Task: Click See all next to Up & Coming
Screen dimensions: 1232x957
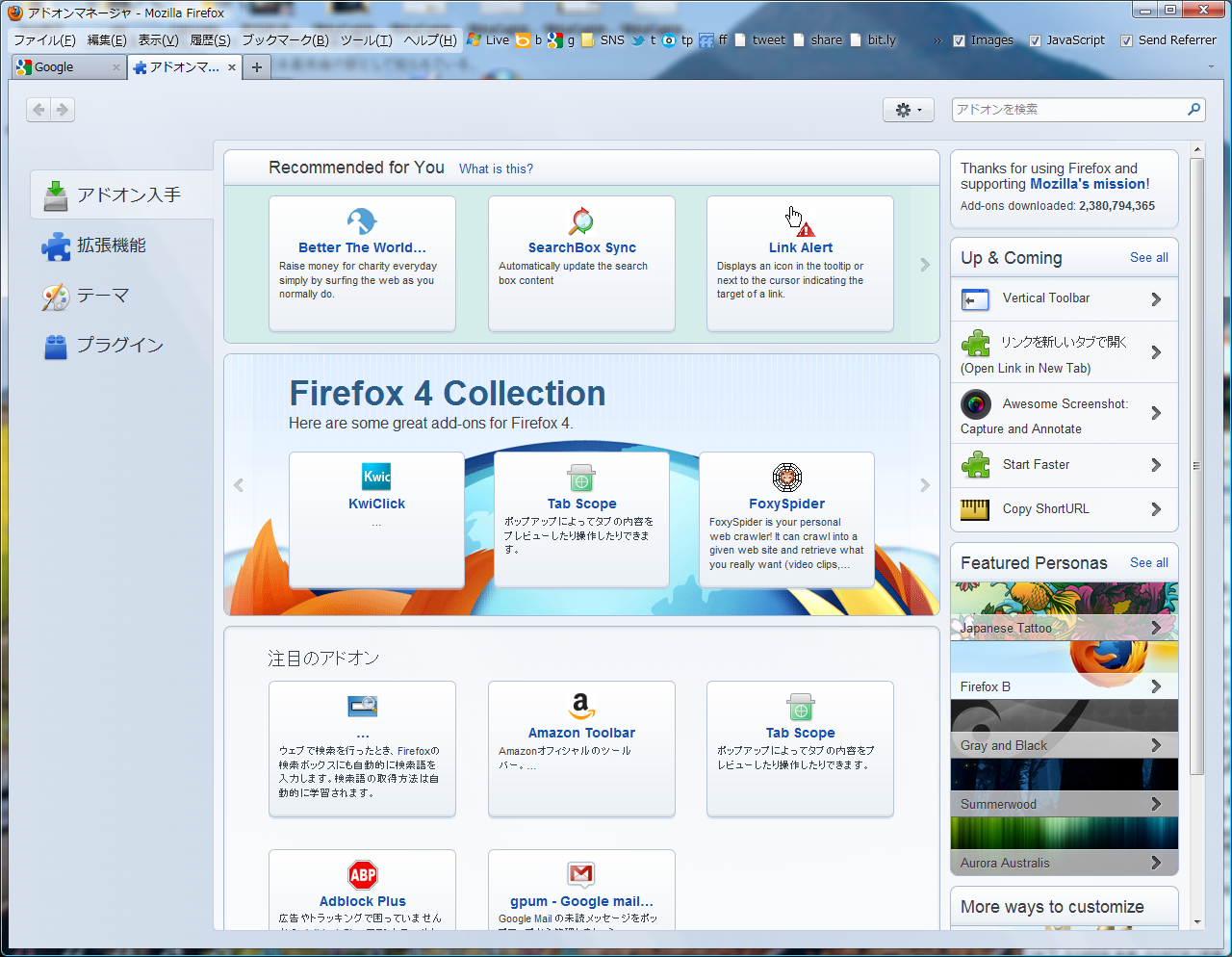Action: pos(1149,257)
